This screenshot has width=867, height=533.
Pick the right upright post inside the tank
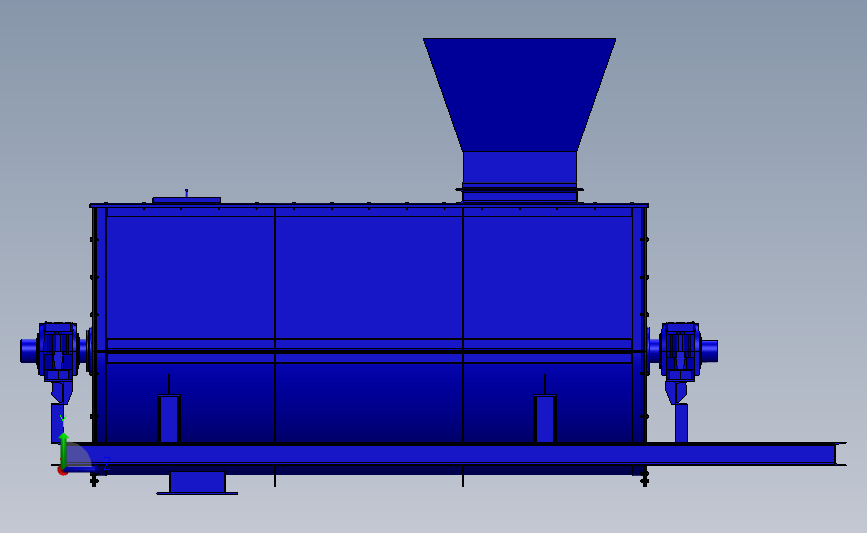pos(545,419)
